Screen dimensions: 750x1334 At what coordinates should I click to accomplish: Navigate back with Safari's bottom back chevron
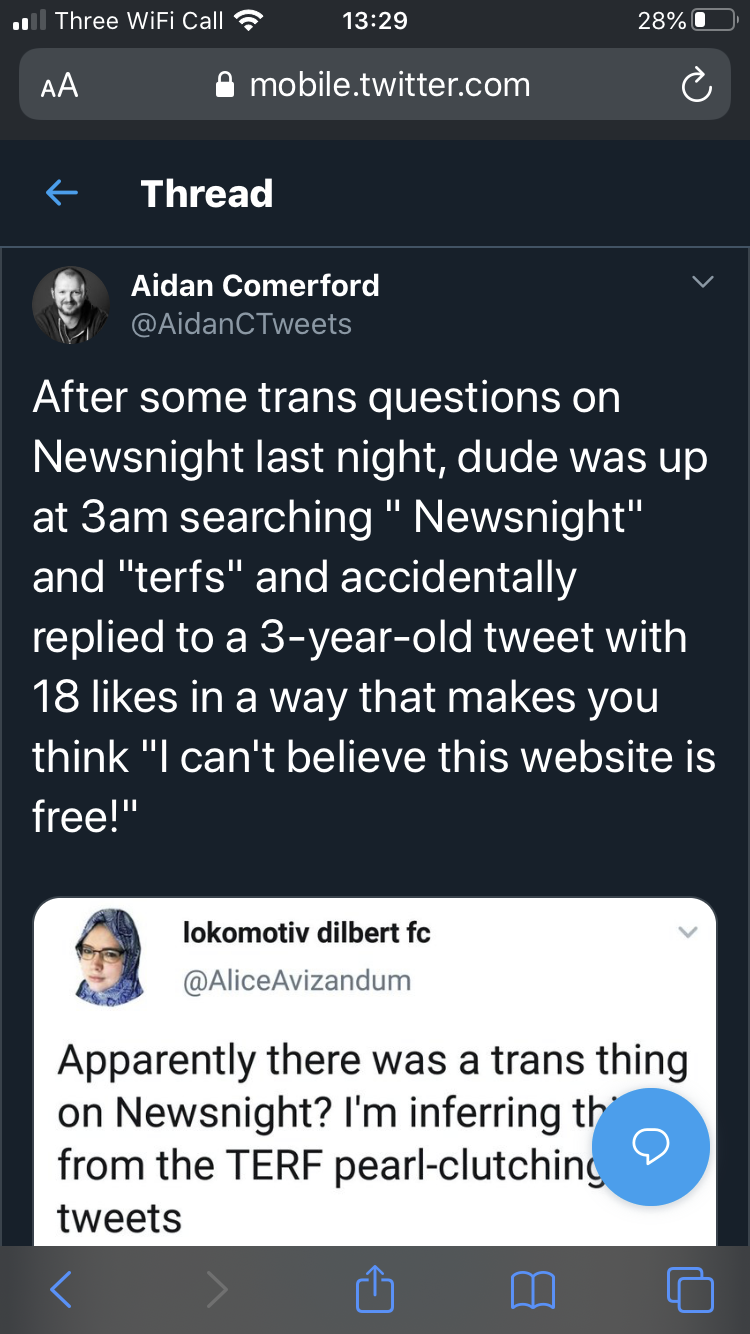(61, 1290)
